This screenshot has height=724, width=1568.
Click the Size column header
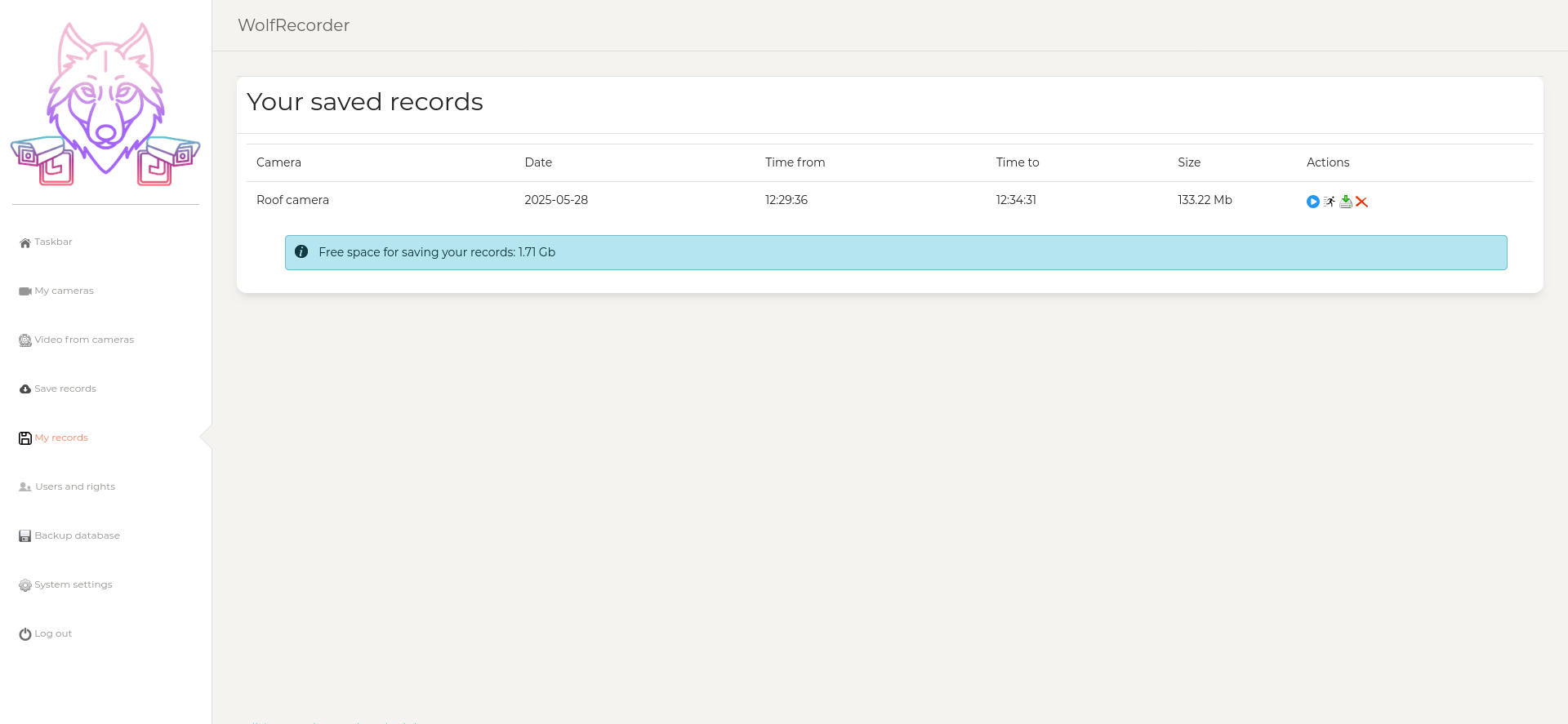pyautogui.click(x=1189, y=162)
